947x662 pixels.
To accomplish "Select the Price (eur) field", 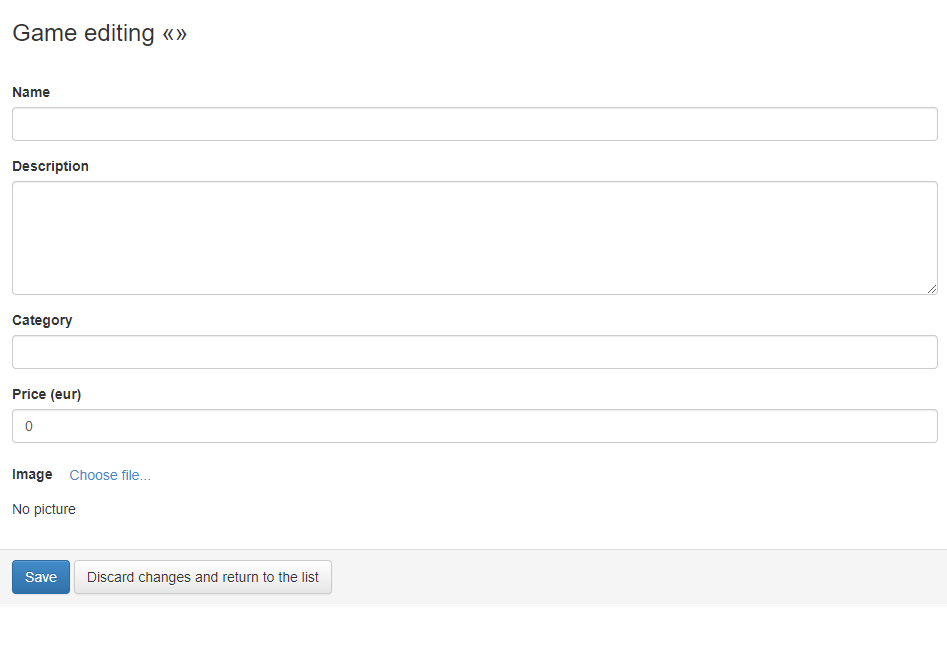I will (x=475, y=426).
